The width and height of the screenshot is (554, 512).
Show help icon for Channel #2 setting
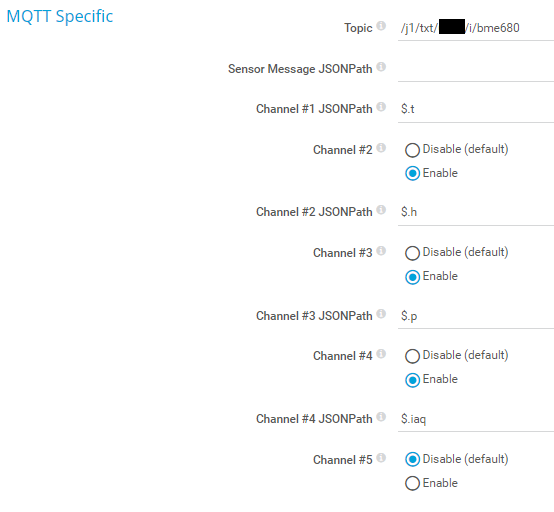point(381,148)
